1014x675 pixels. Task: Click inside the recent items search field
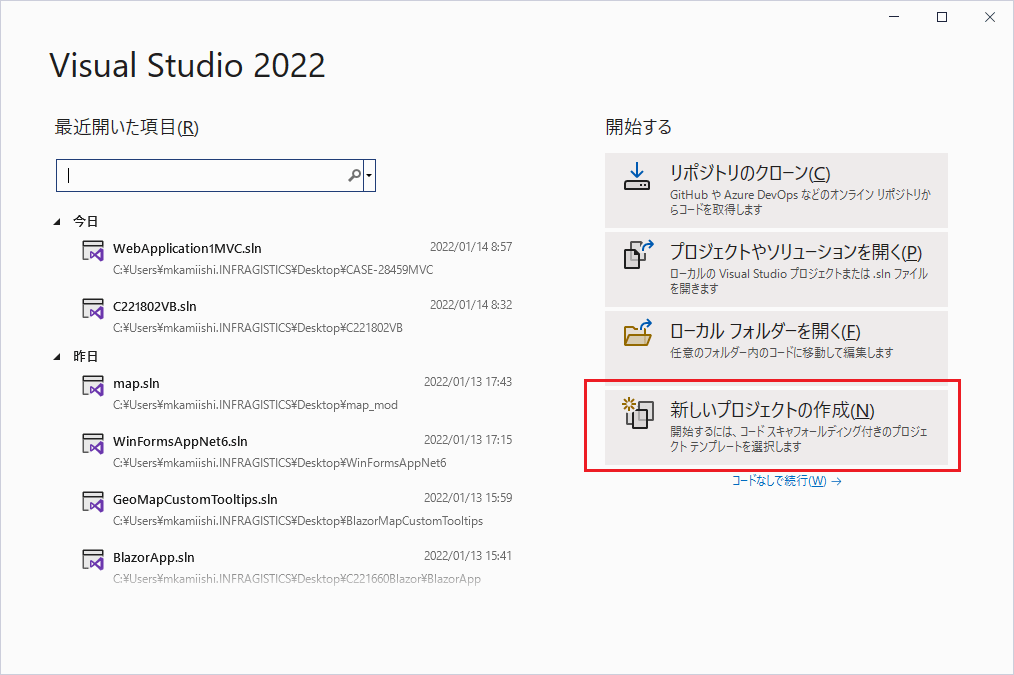coord(200,174)
